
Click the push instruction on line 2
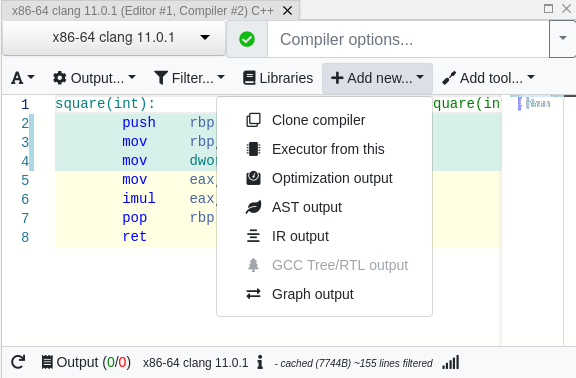coord(139,122)
